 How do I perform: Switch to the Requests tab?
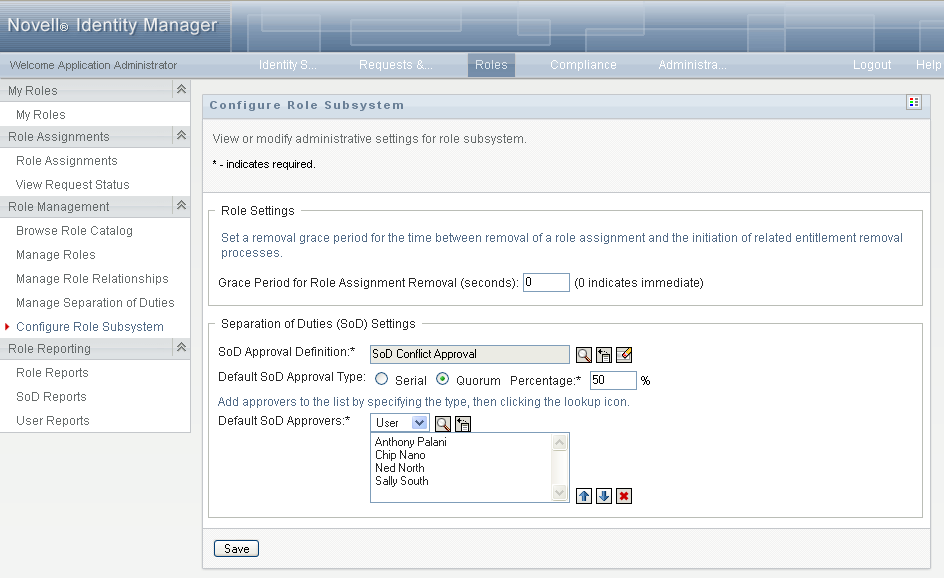(395, 65)
